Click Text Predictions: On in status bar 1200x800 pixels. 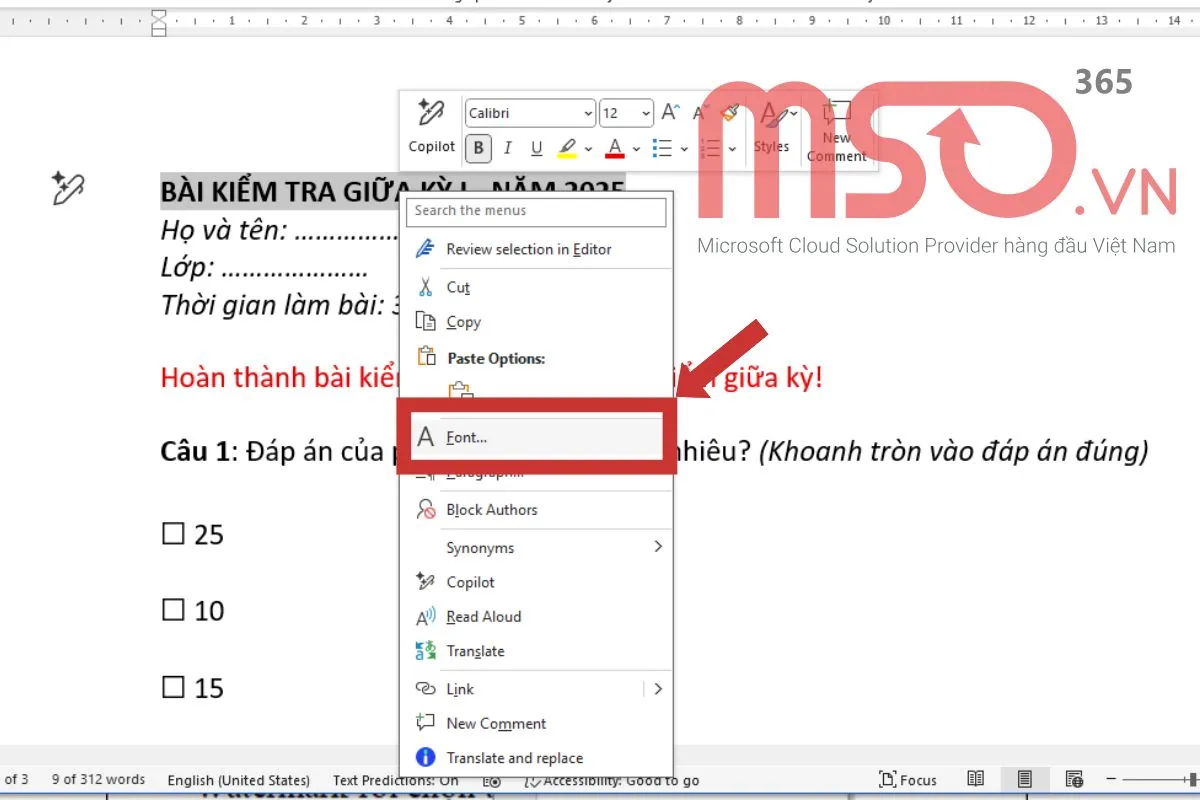(394, 780)
